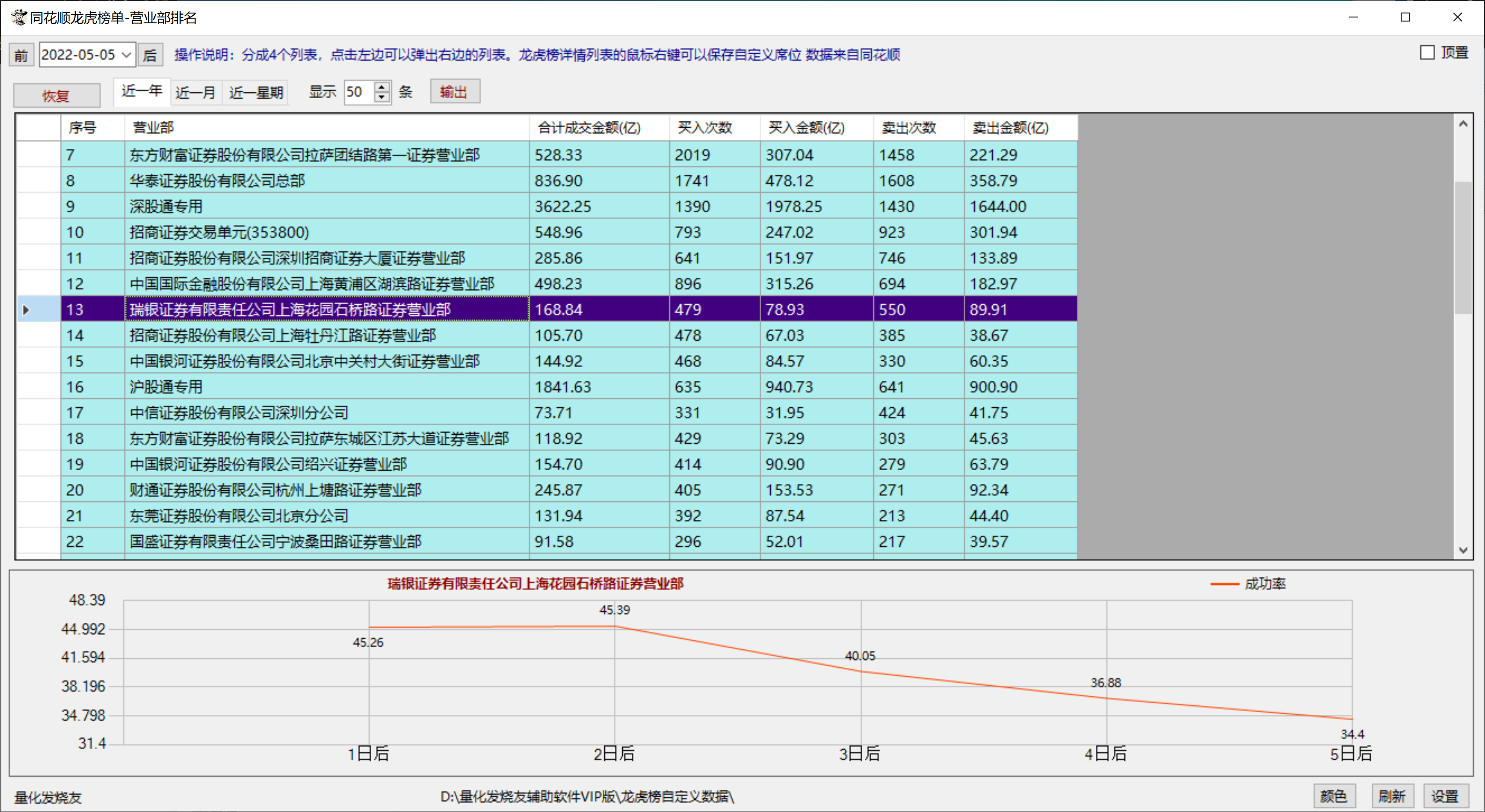This screenshot has width=1485, height=812.
Task: Click the data path D:\量化发烧友辅助软件VIP版 label
Action: (x=587, y=796)
